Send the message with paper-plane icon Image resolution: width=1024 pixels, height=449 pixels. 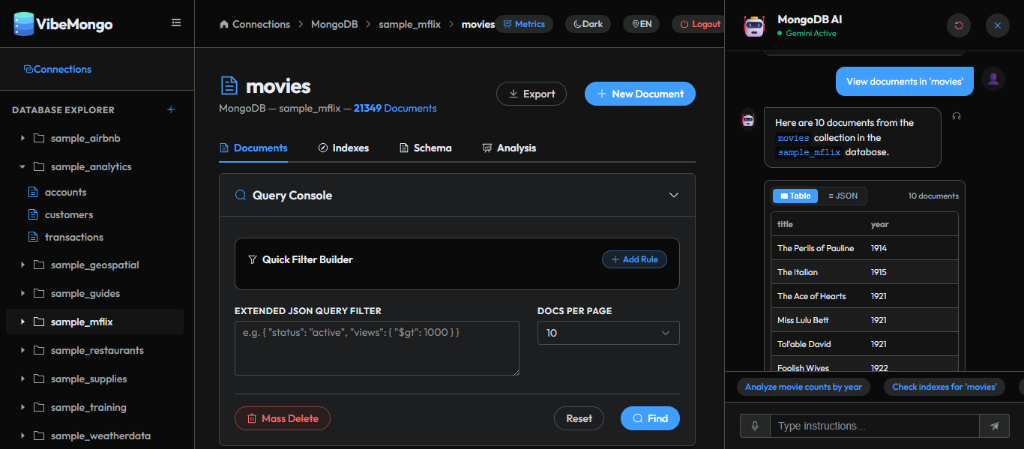pos(995,426)
